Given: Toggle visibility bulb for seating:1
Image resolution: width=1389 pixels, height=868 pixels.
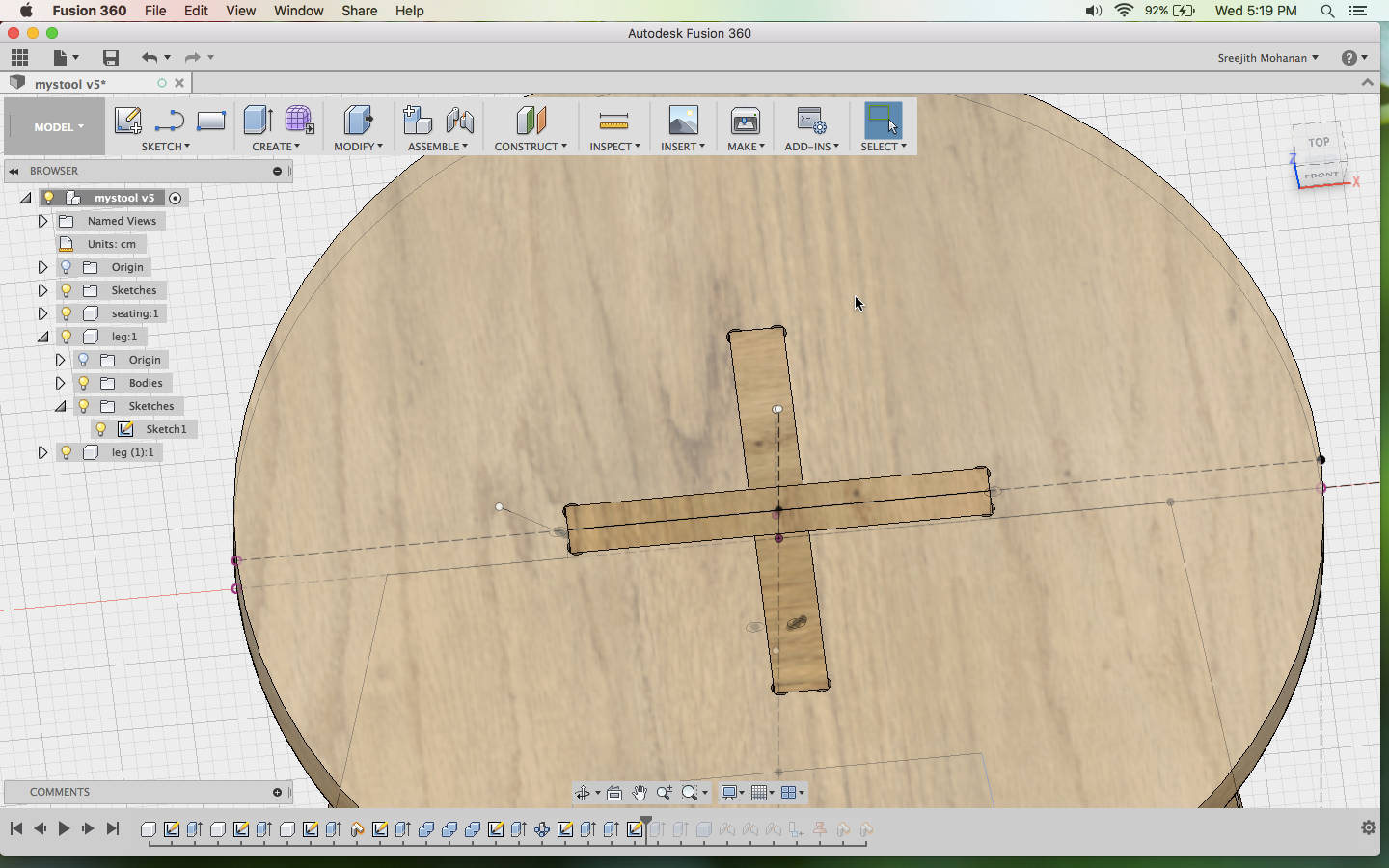Looking at the screenshot, I should [x=66, y=313].
